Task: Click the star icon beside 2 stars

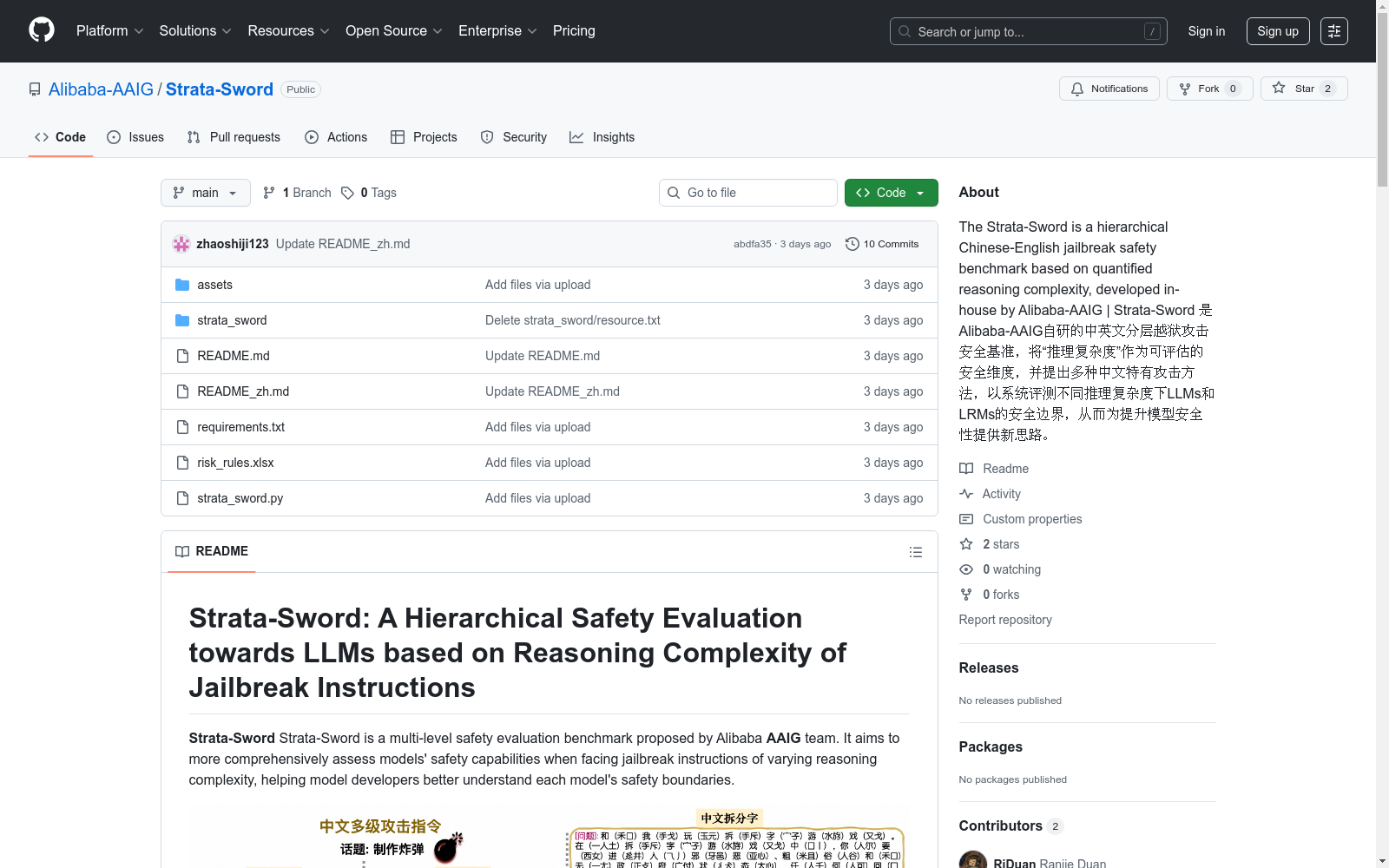Action: pos(966,544)
